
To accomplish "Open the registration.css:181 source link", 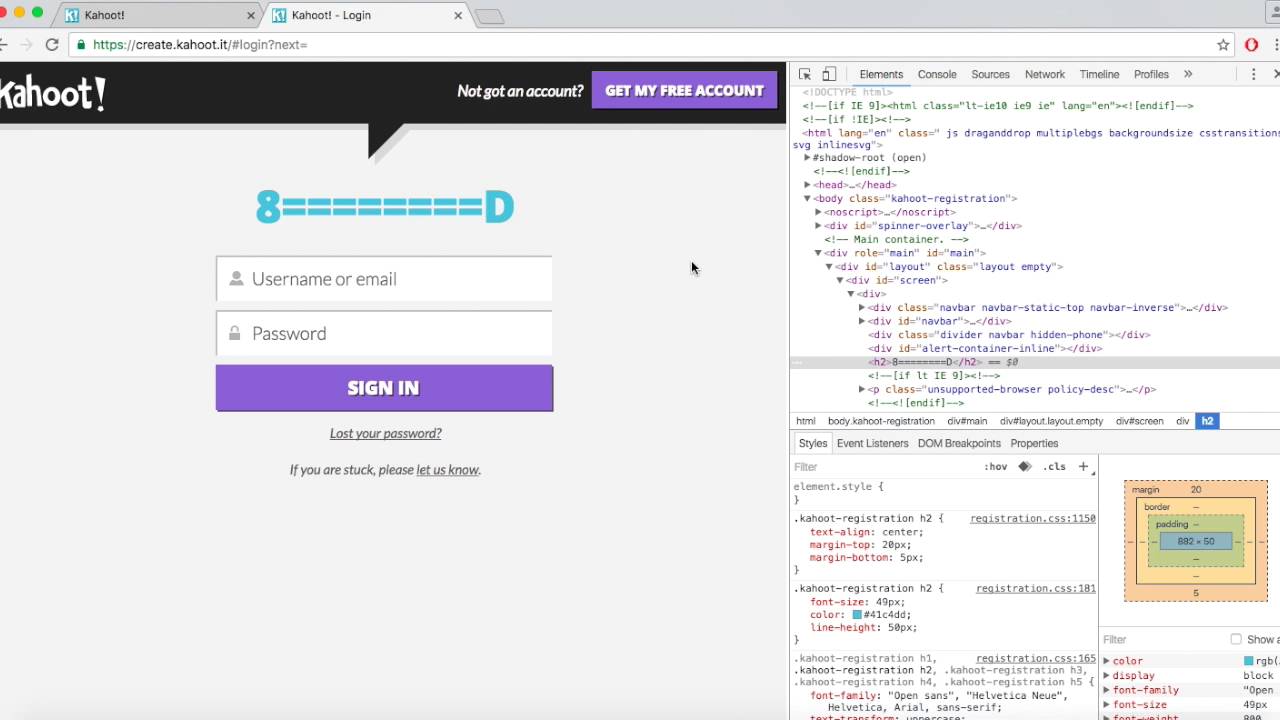I will tap(1035, 589).
